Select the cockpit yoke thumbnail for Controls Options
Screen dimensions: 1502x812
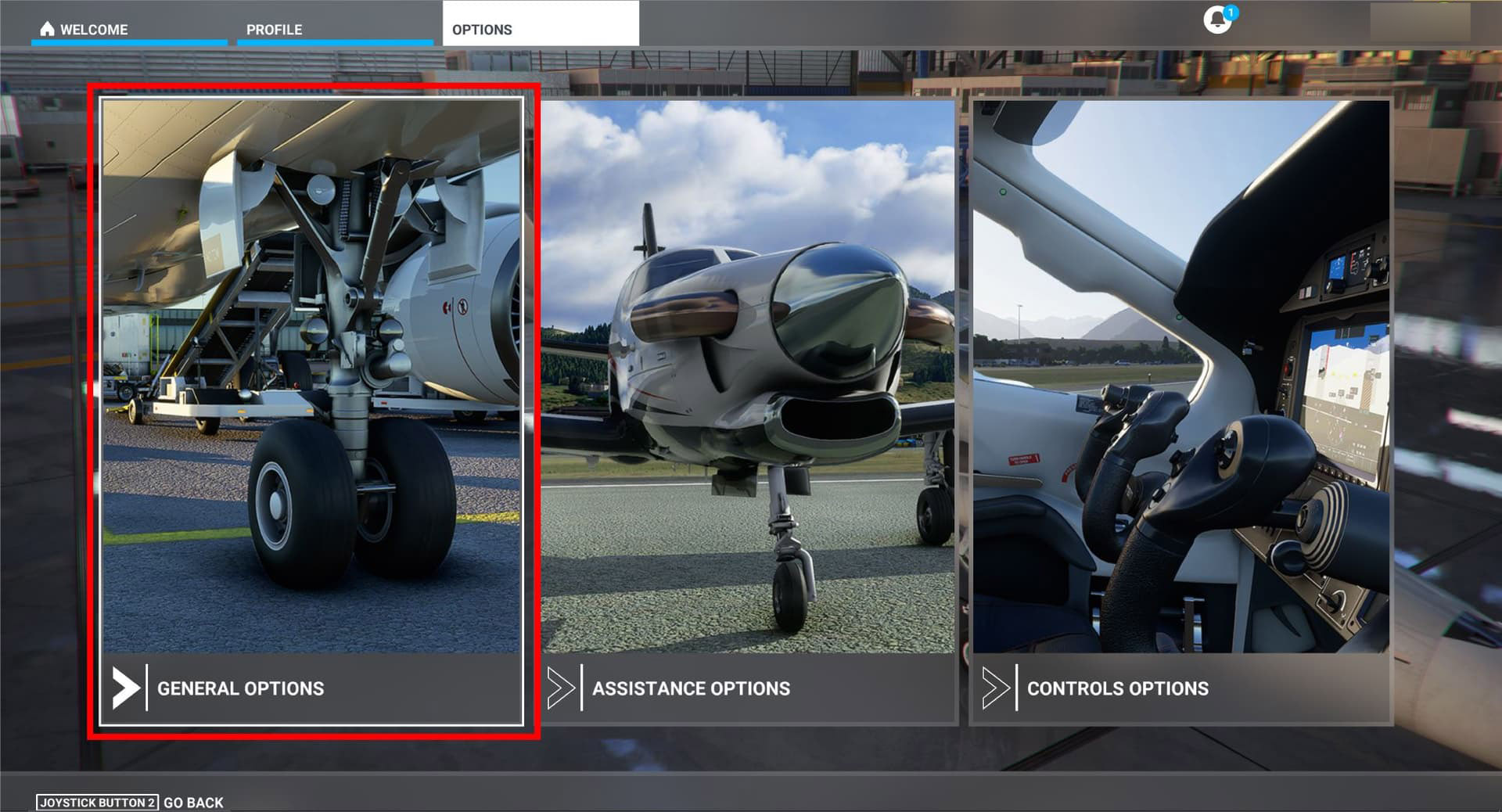(x=1181, y=376)
